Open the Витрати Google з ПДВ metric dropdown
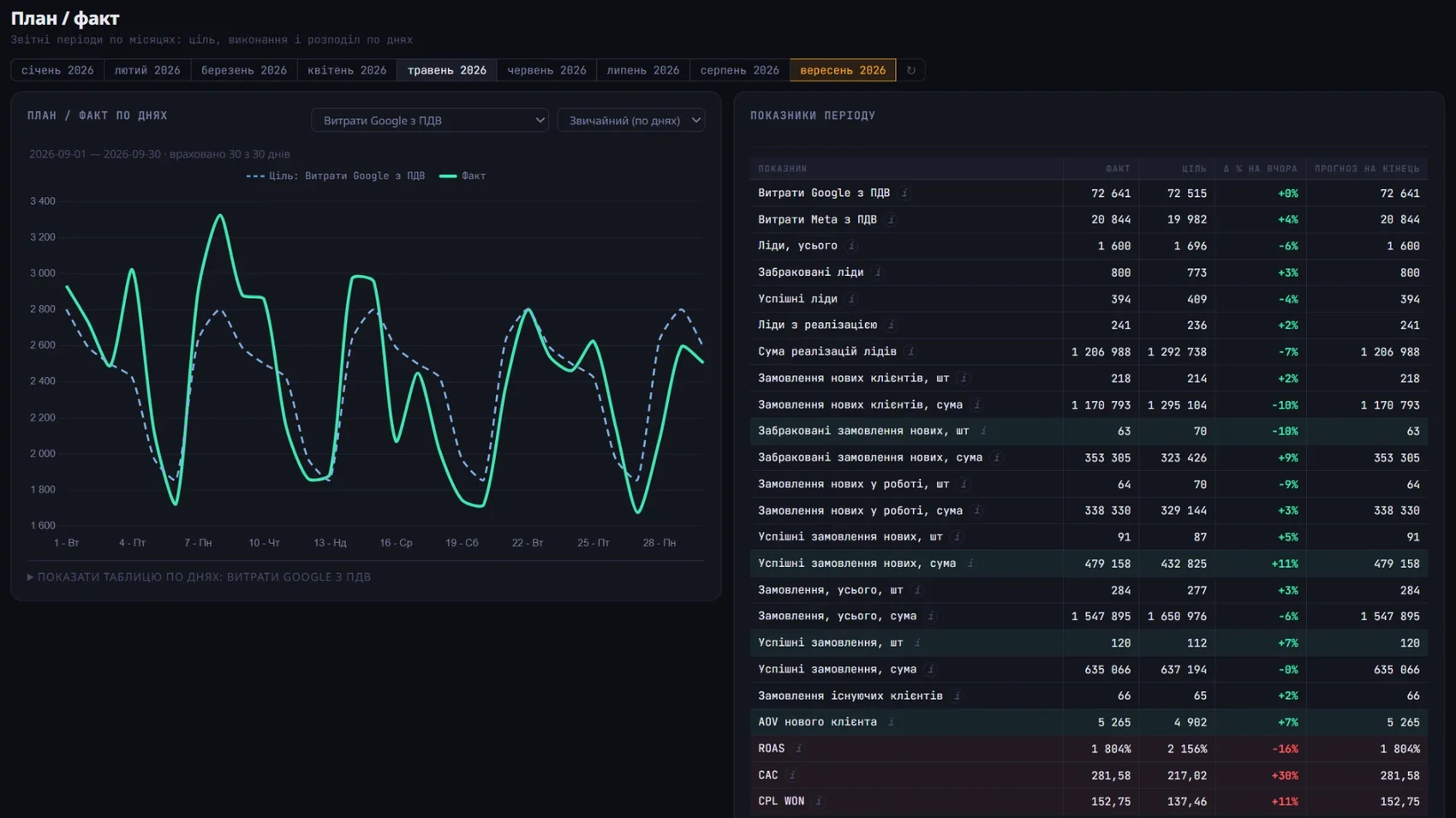This screenshot has height=818, width=1456. click(430, 121)
